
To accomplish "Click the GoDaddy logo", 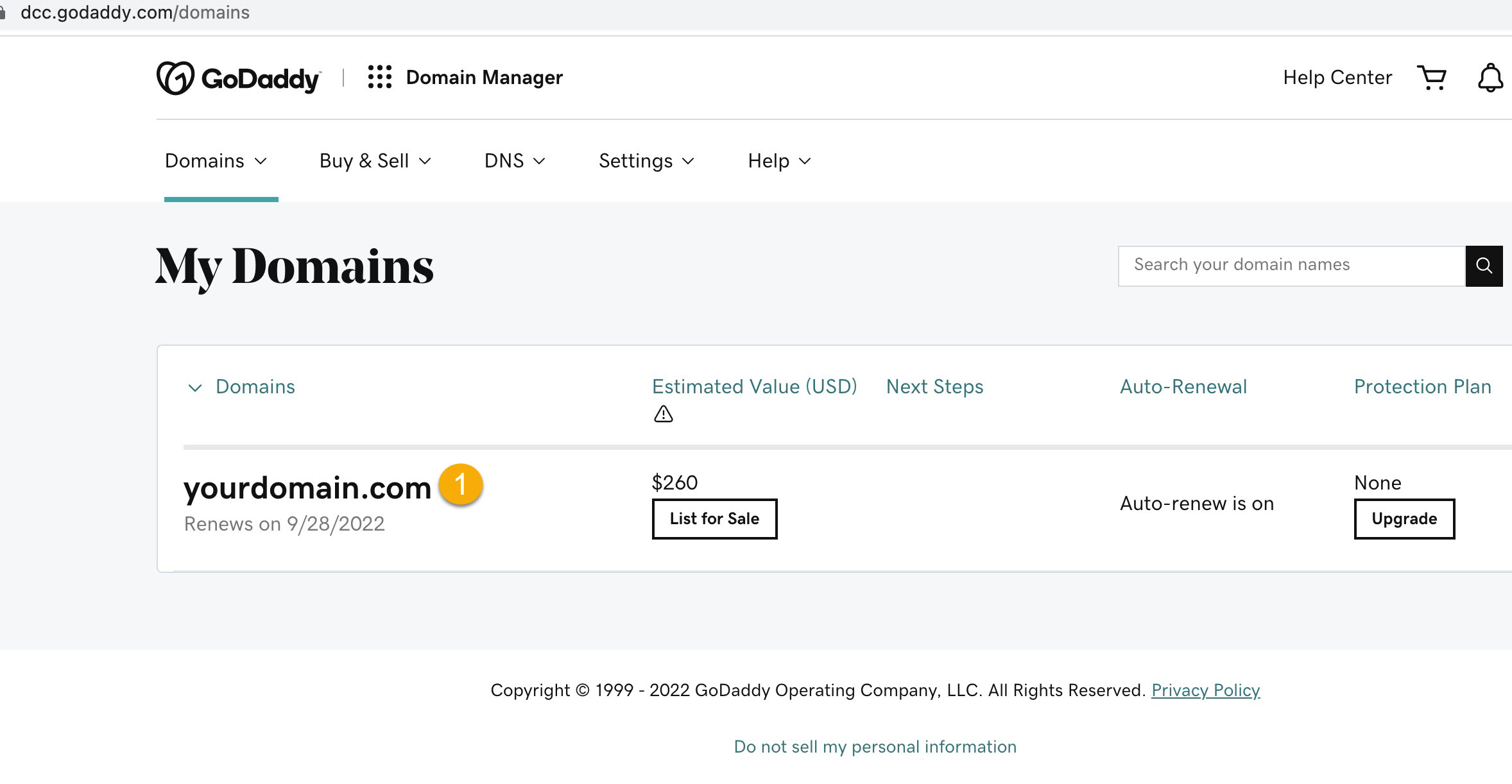I will coord(238,77).
